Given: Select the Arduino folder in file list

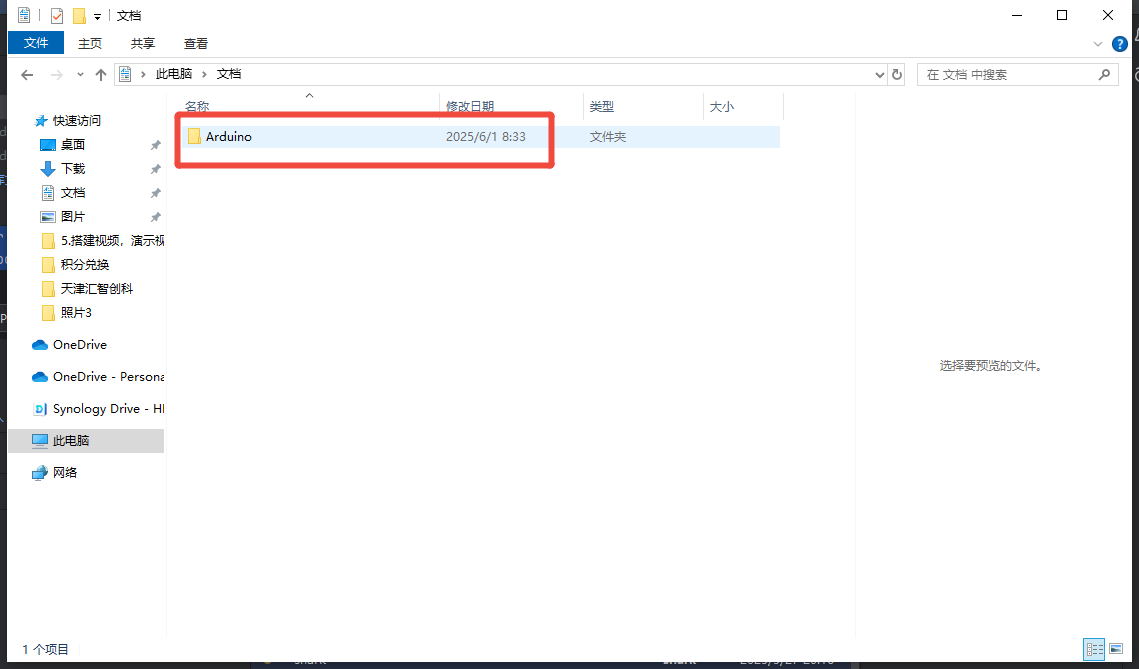Looking at the screenshot, I should click(x=228, y=137).
